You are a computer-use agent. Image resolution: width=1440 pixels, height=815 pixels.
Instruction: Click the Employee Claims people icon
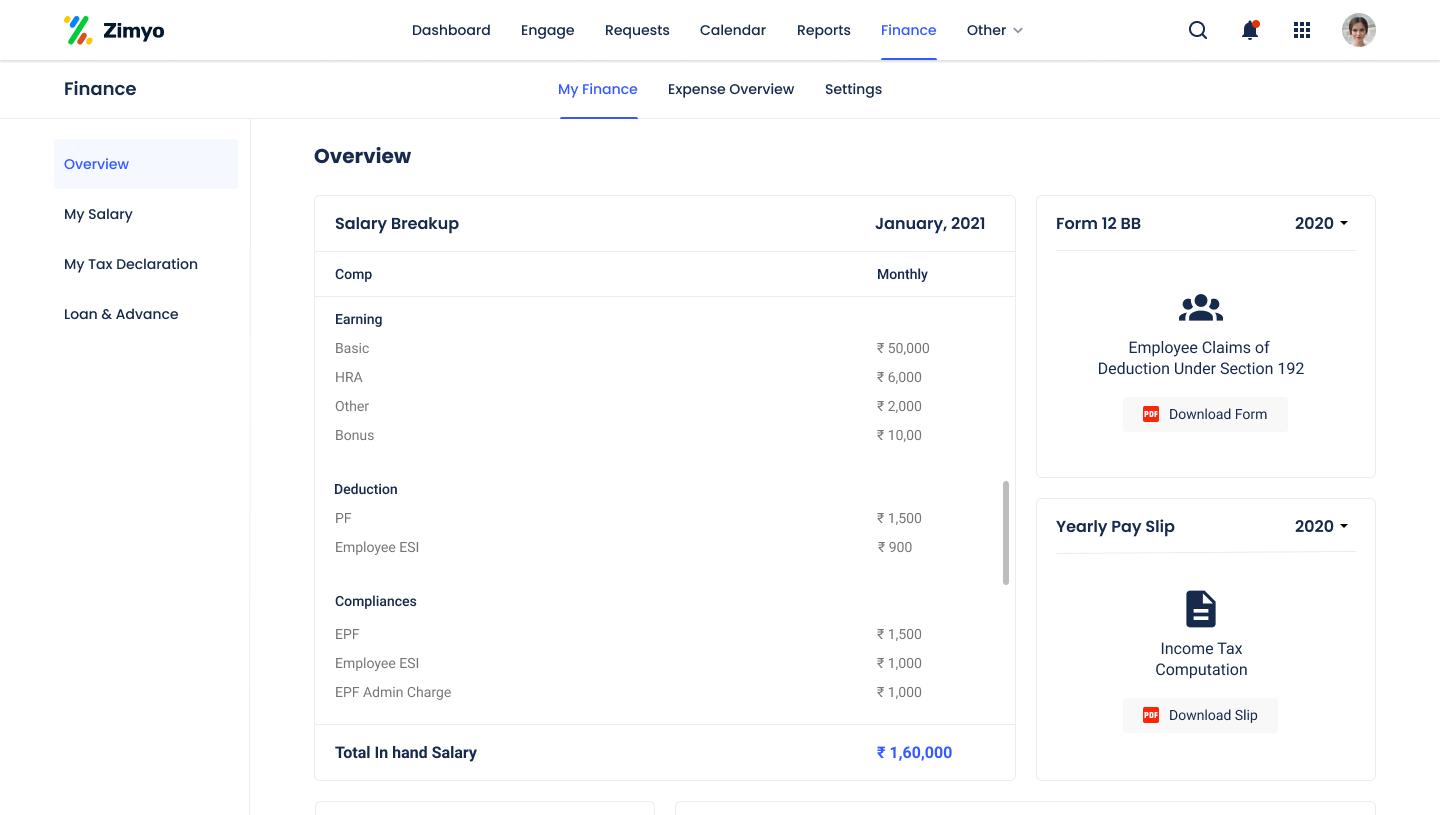point(1201,308)
